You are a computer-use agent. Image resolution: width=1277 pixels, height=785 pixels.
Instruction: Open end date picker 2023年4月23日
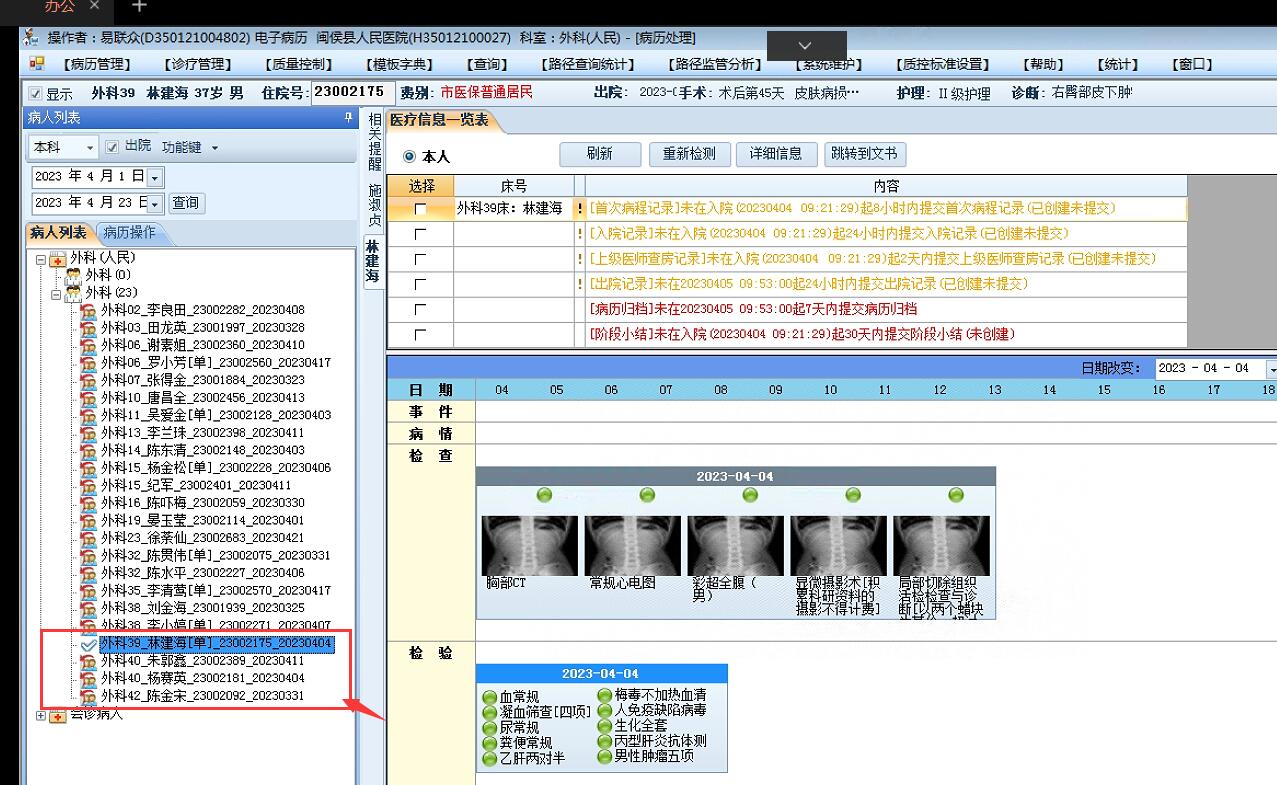[155, 203]
